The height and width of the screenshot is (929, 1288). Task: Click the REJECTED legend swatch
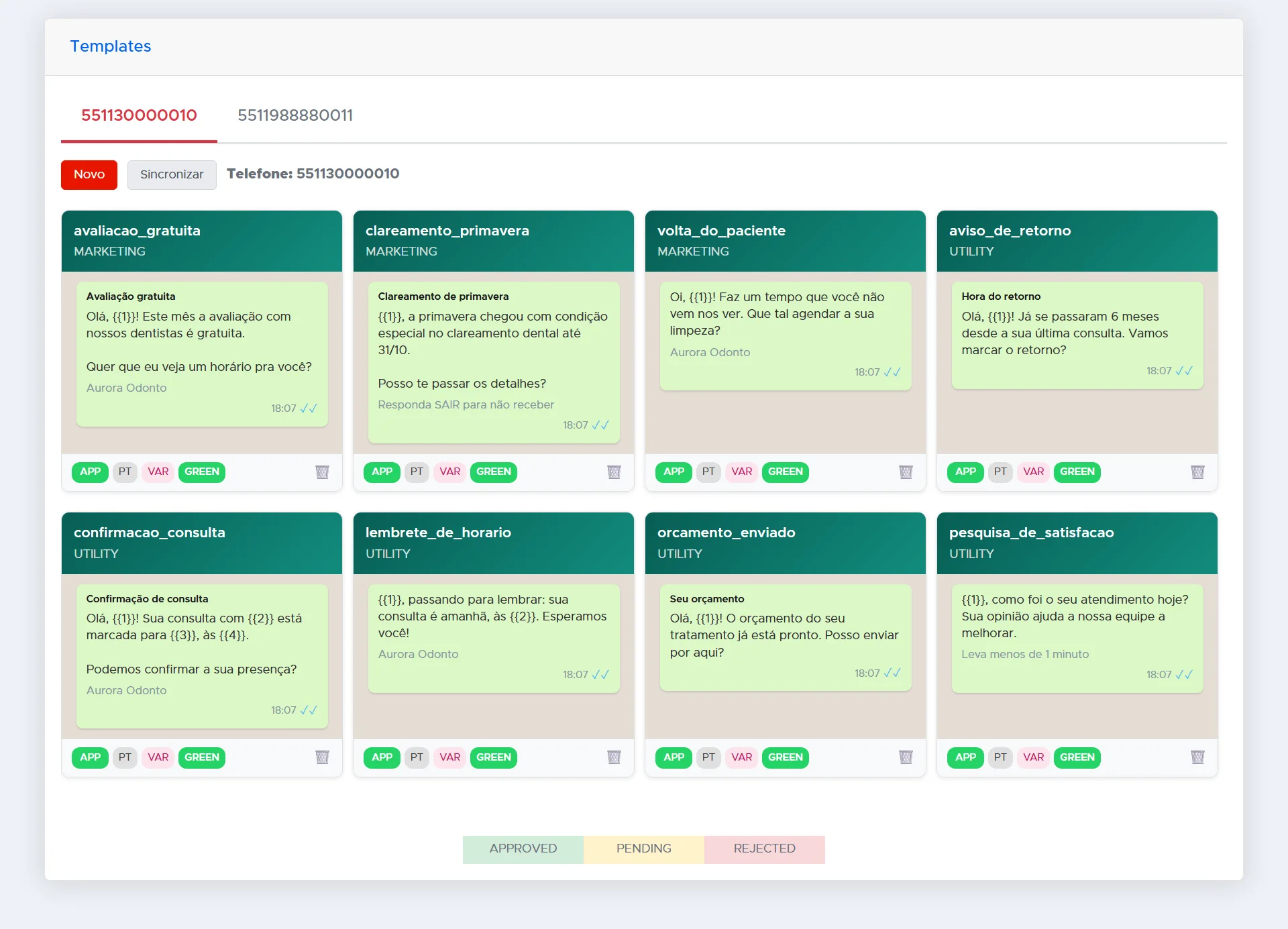[765, 849]
